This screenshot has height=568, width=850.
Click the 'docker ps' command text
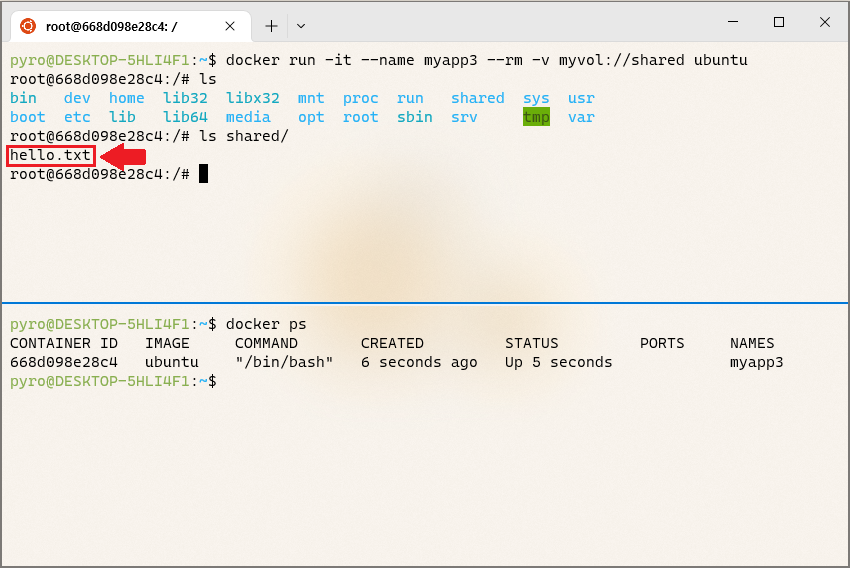266,324
